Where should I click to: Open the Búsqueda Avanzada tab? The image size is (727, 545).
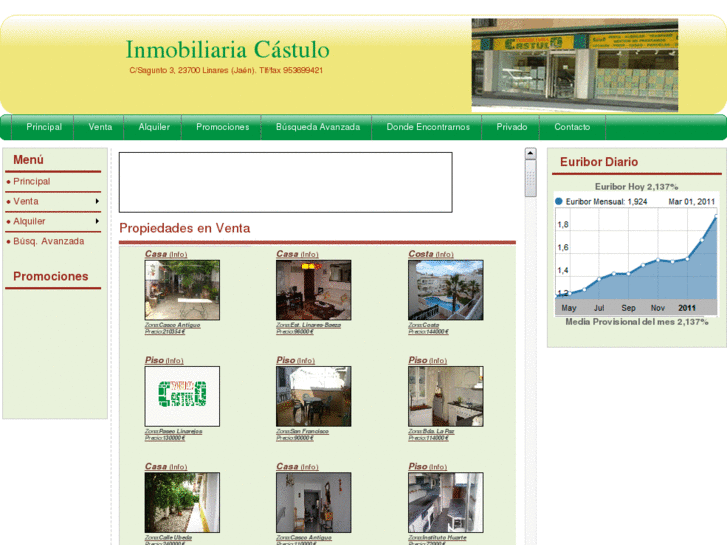[x=318, y=127]
